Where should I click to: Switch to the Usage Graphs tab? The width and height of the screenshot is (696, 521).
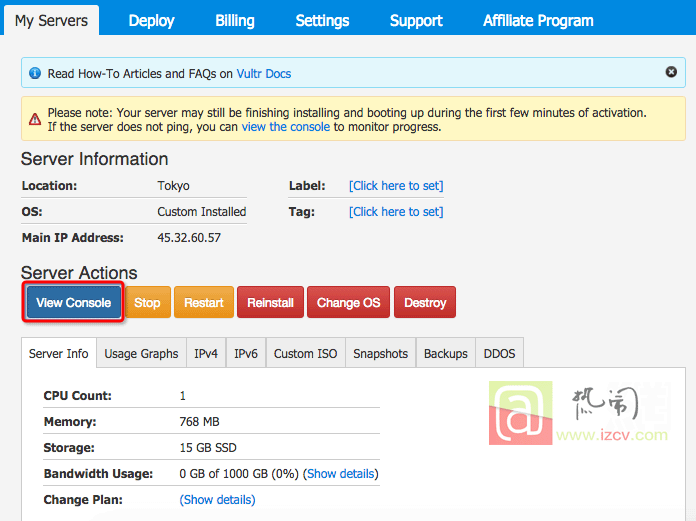(141, 353)
